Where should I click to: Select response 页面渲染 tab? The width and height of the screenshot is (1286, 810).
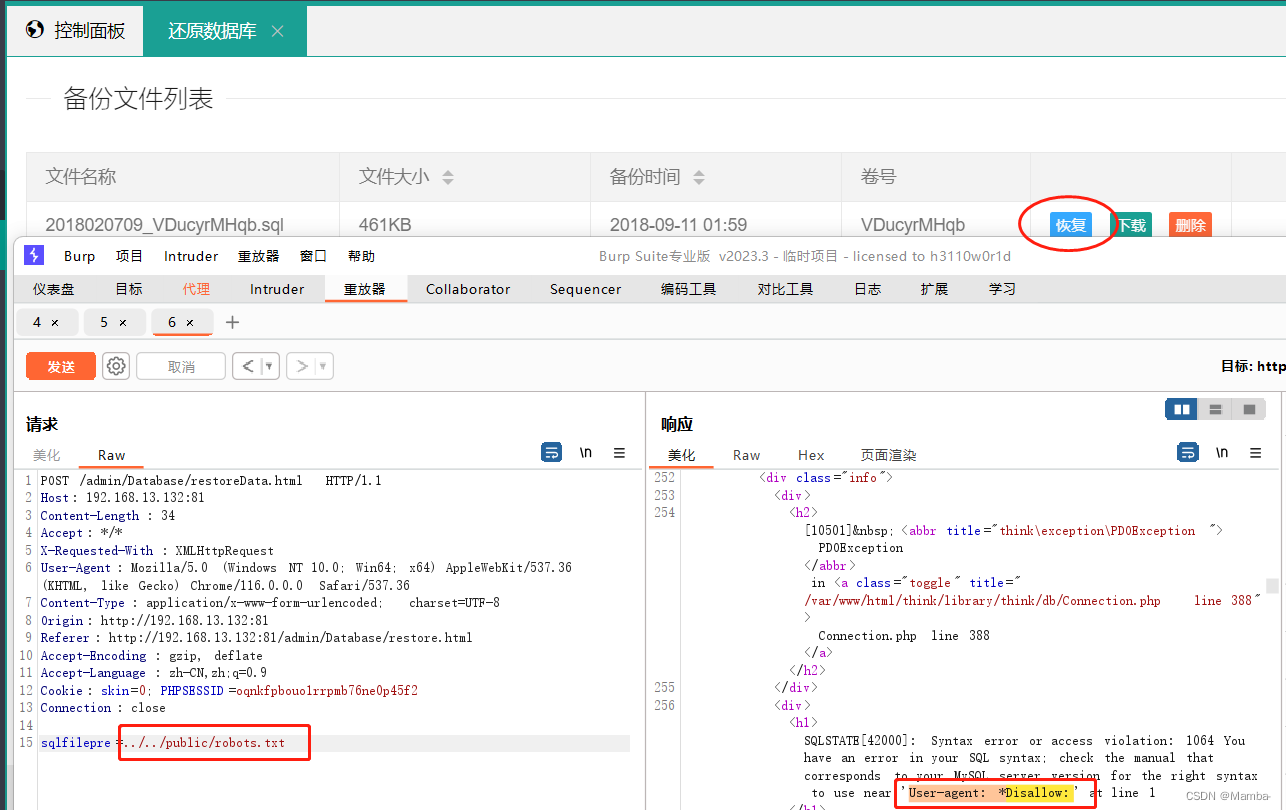tap(889, 455)
